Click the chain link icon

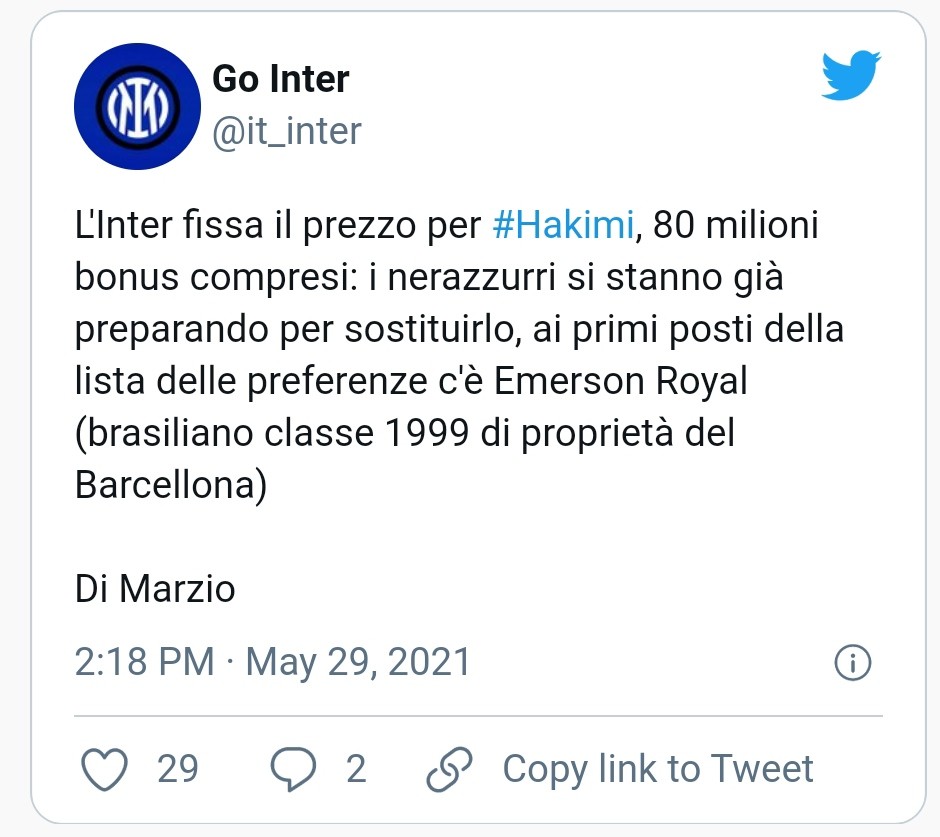[x=449, y=769]
